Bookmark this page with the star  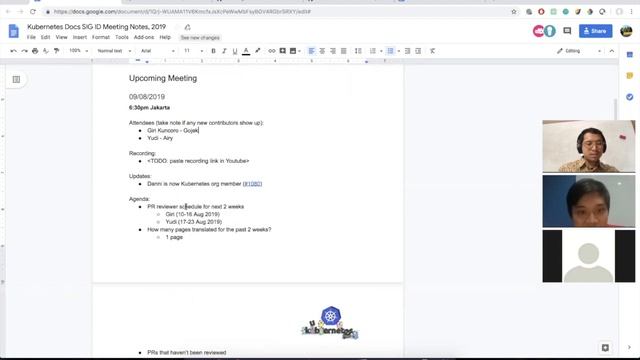tap(514, 12)
